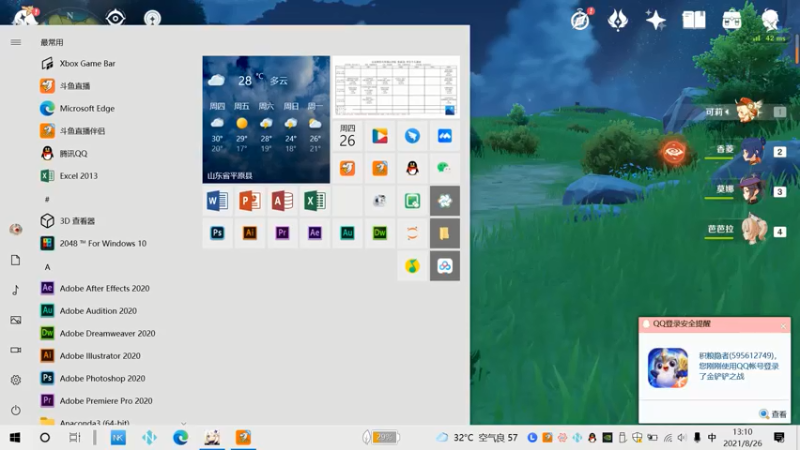This screenshot has width=800, height=450.
Task: Open Documents from the Start sidebar
Action: [x=16, y=260]
